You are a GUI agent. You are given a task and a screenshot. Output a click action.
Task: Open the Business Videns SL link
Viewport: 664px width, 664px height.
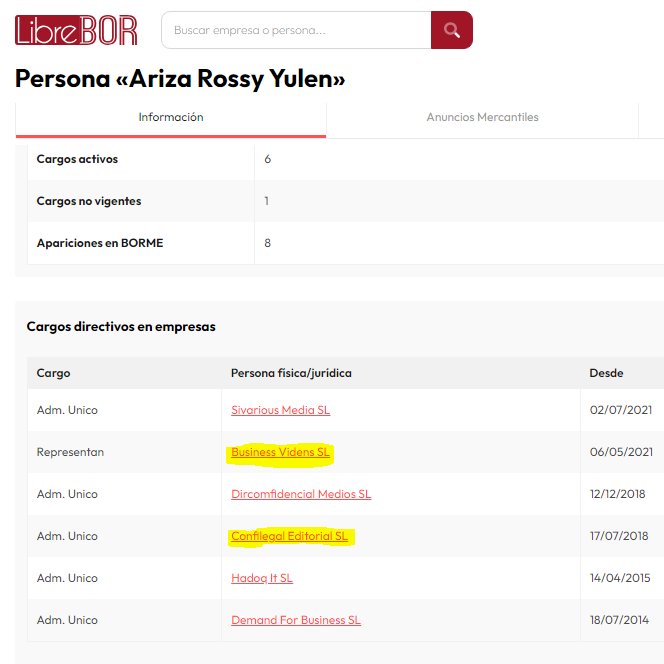coord(280,452)
